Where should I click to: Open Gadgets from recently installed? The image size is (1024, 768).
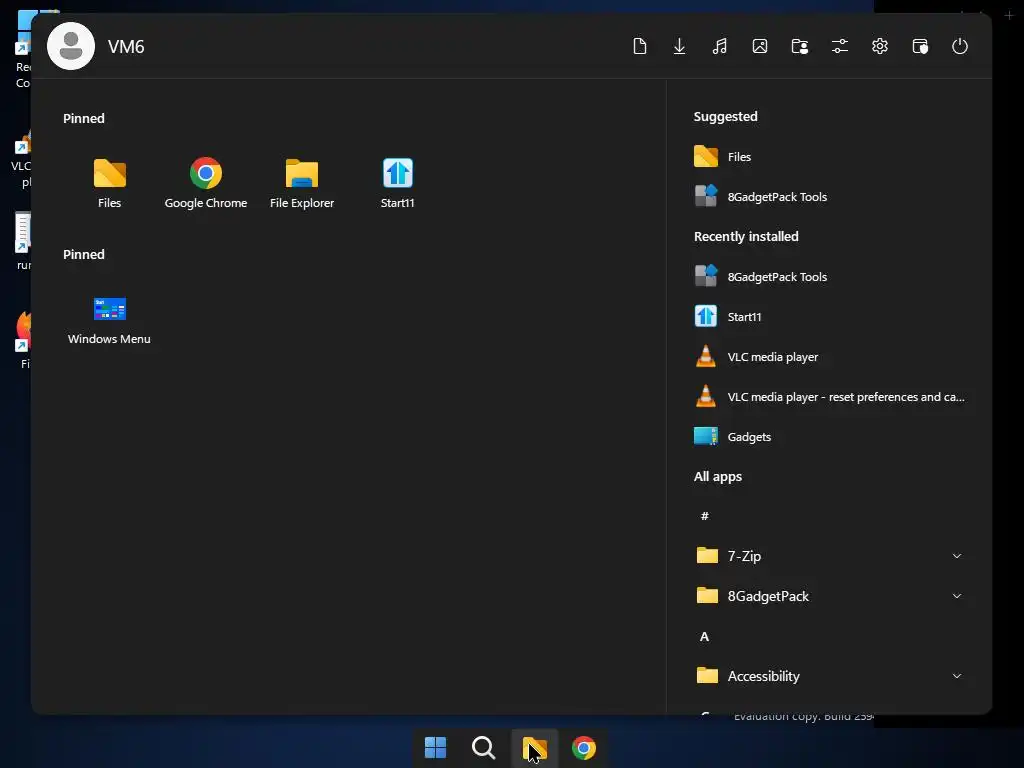click(x=829, y=437)
